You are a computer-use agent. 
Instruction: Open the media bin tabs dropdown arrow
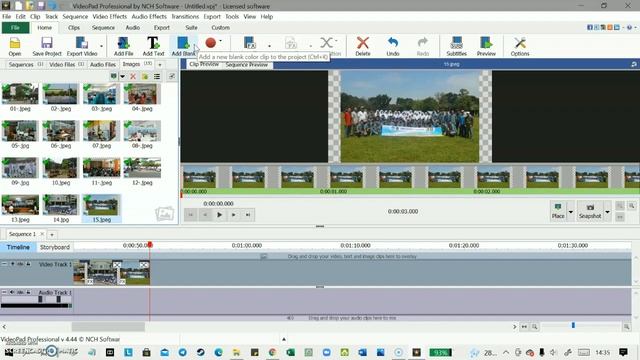coord(160,64)
